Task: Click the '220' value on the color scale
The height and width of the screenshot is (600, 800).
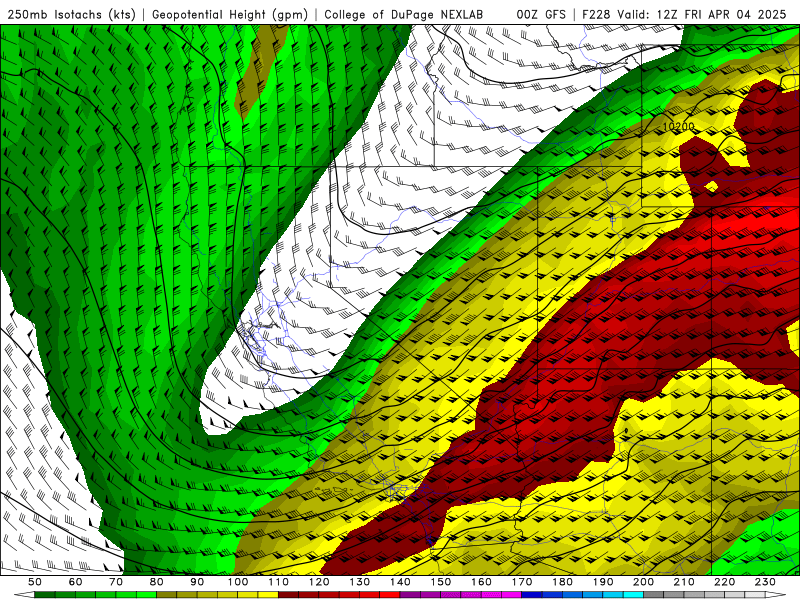Action: (x=724, y=582)
